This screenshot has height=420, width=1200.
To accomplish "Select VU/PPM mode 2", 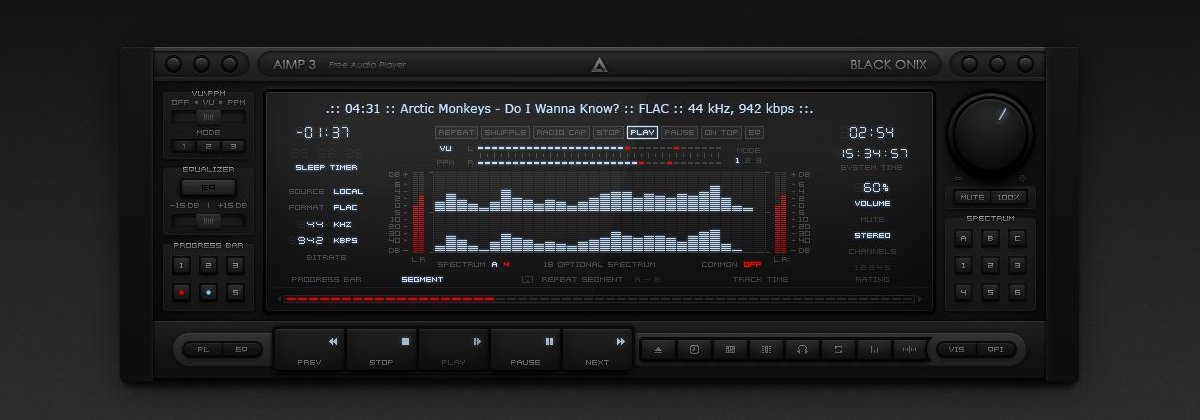I will pyautogui.click(x=207, y=146).
